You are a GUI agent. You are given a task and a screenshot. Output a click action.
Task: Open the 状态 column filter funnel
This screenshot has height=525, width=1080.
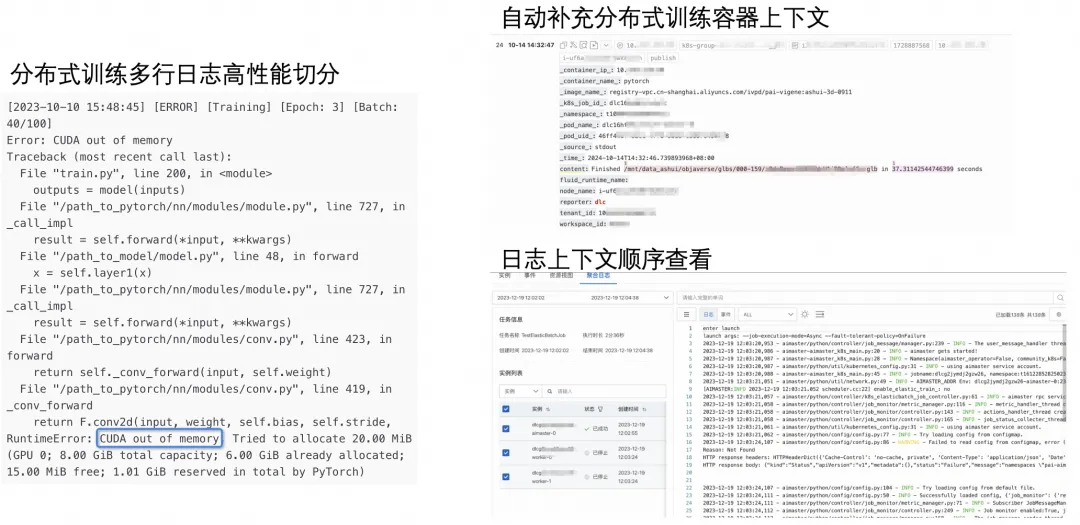point(601,409)
